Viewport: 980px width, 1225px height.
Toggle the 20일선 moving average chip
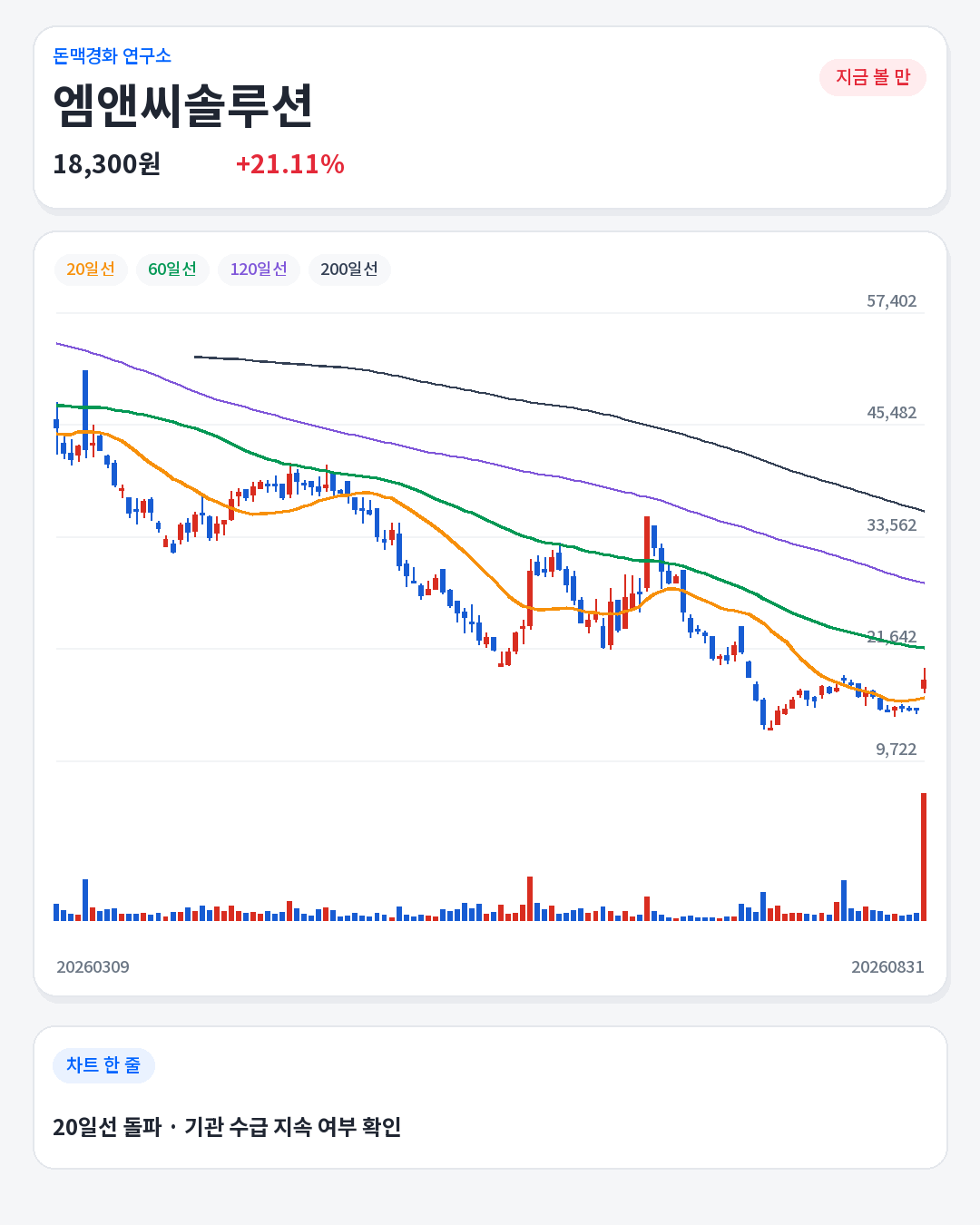coord(91,269)
